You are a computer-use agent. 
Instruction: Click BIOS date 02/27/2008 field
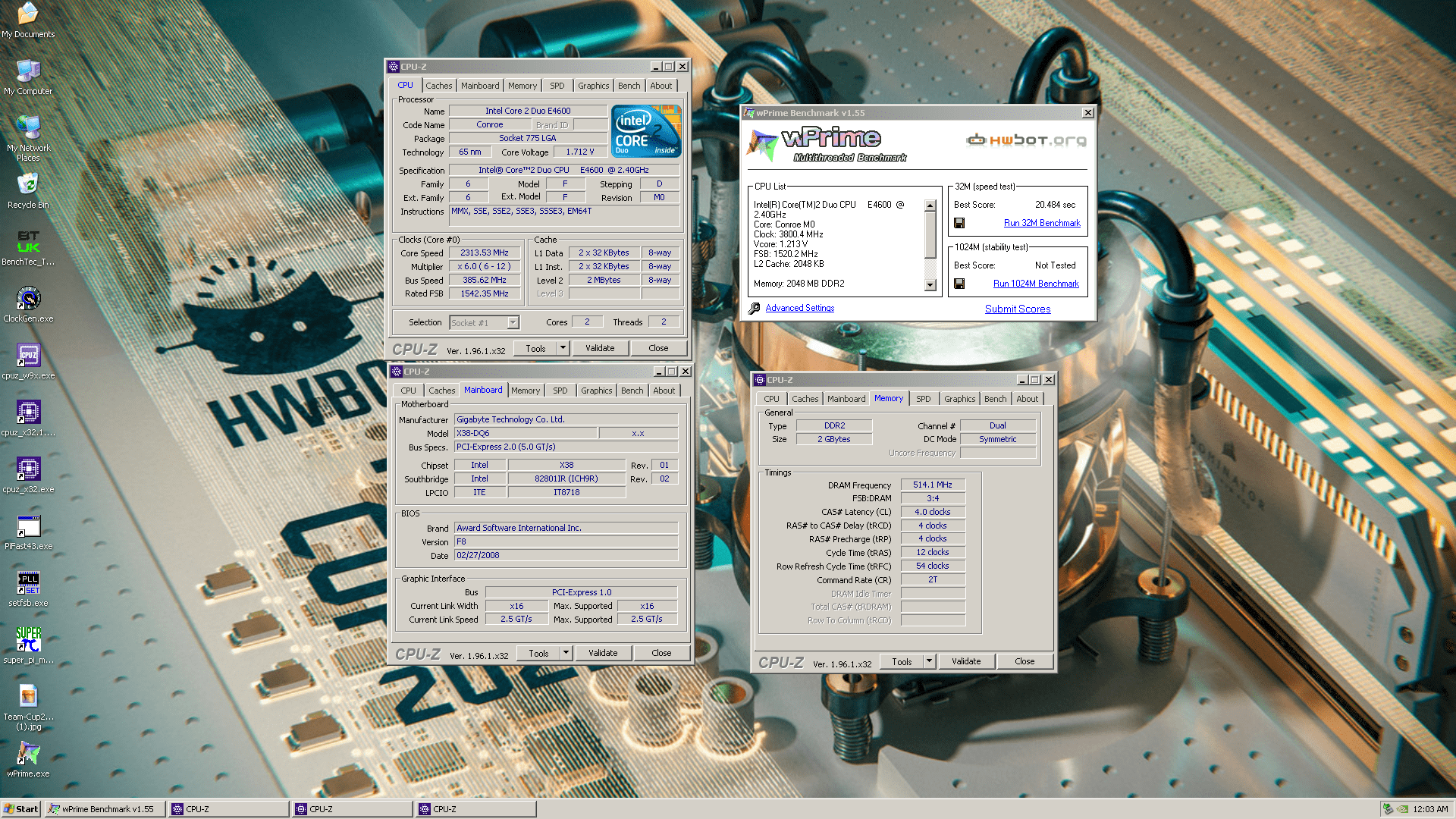[566, 555]
